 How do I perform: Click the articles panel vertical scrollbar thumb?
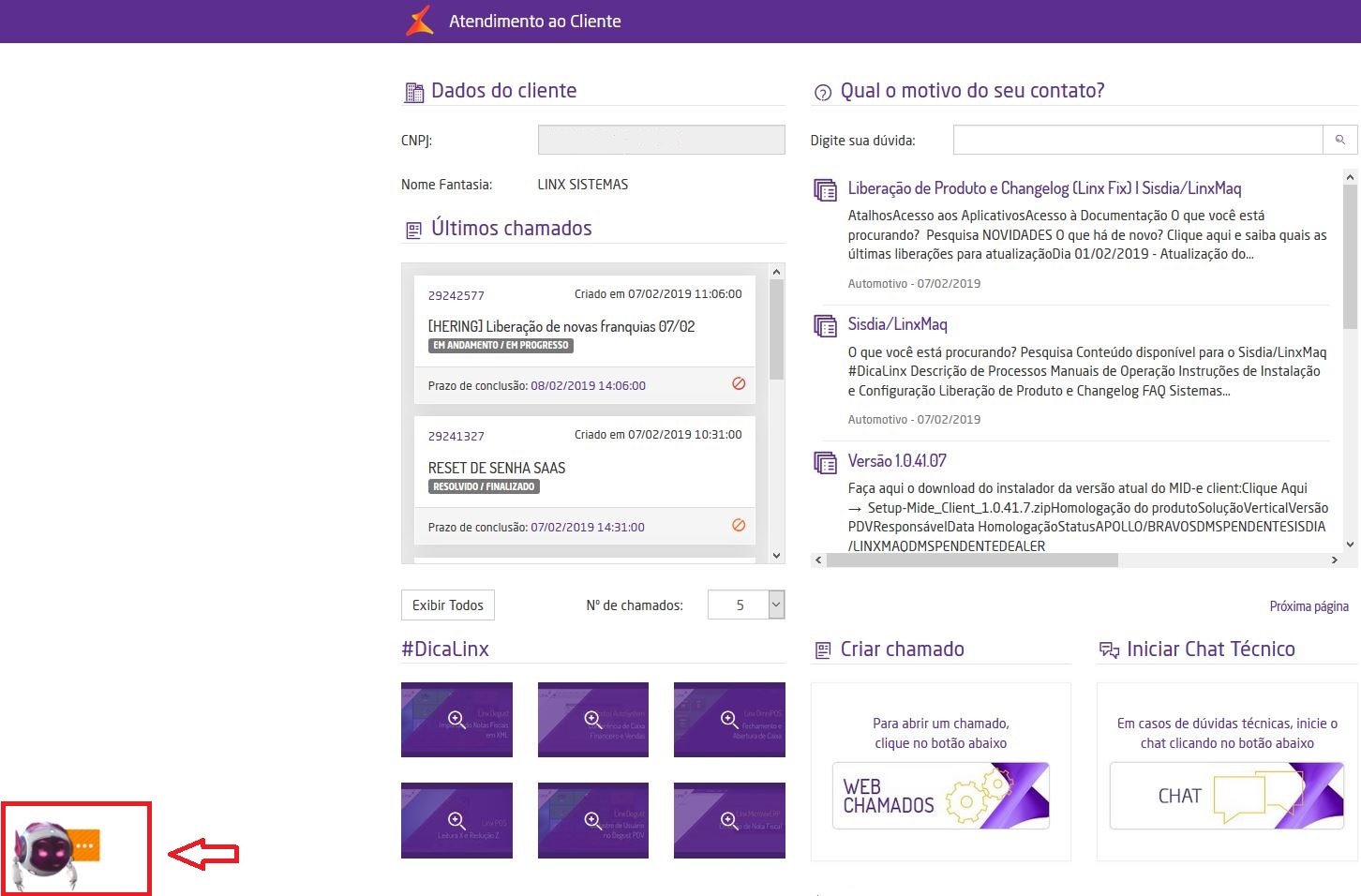pos(1350,257)
